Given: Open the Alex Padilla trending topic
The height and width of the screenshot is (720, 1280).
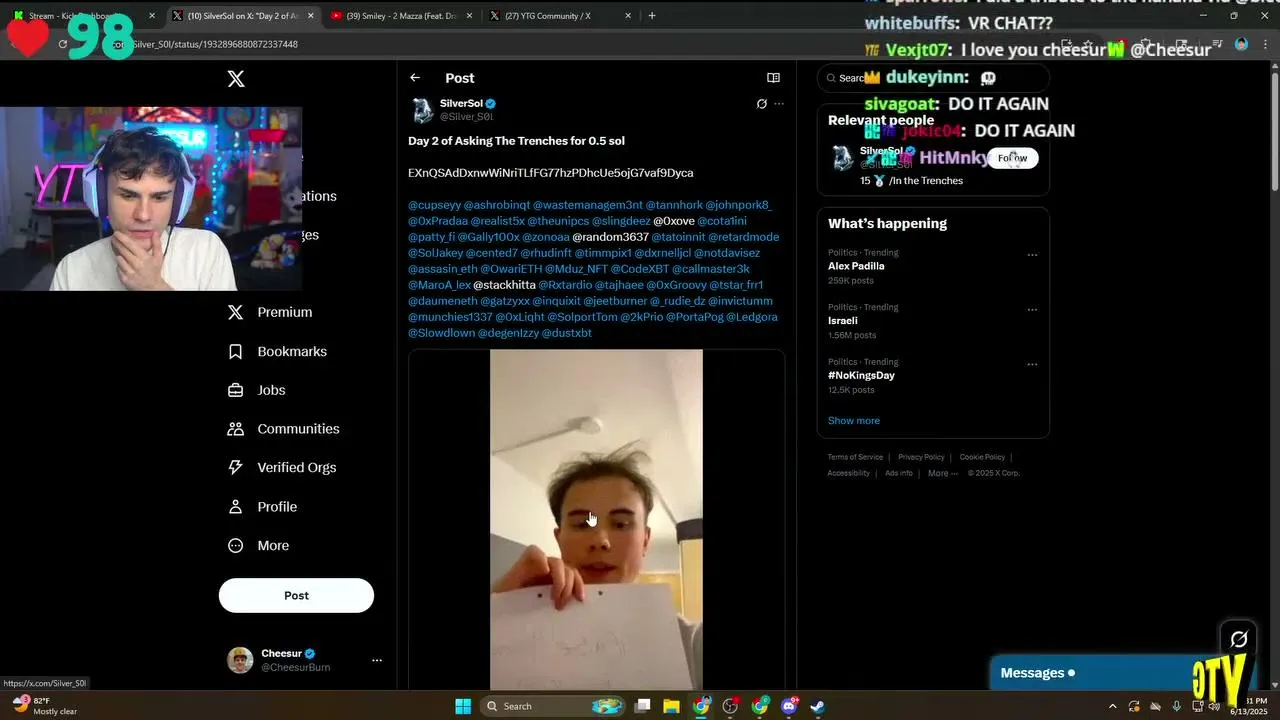Looking at the screenshot, I should pos(856,266).
